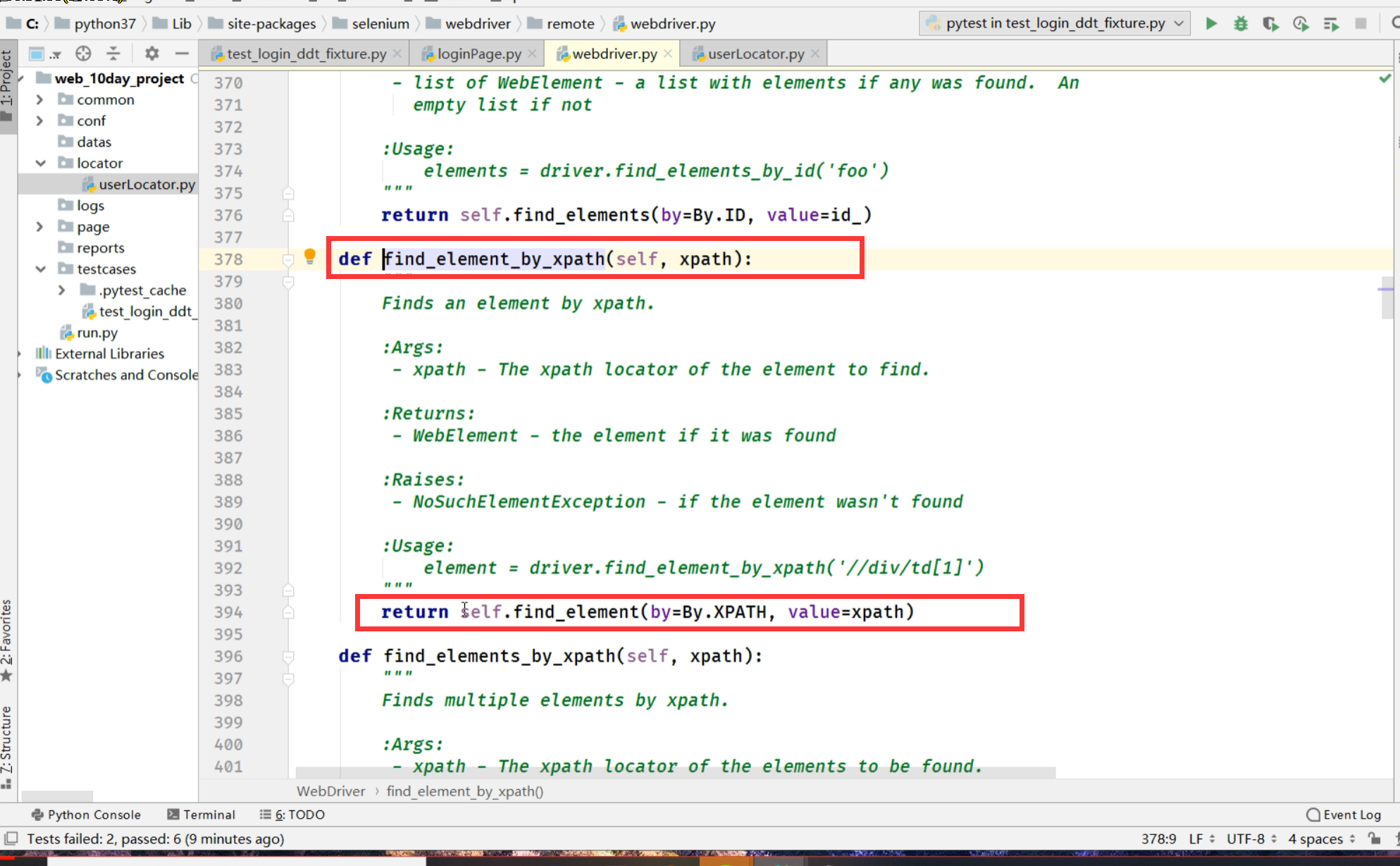Screen dimensions: 1400x866
Task: Start debugging with the bug icon
Action: (x=1241, y=23)
